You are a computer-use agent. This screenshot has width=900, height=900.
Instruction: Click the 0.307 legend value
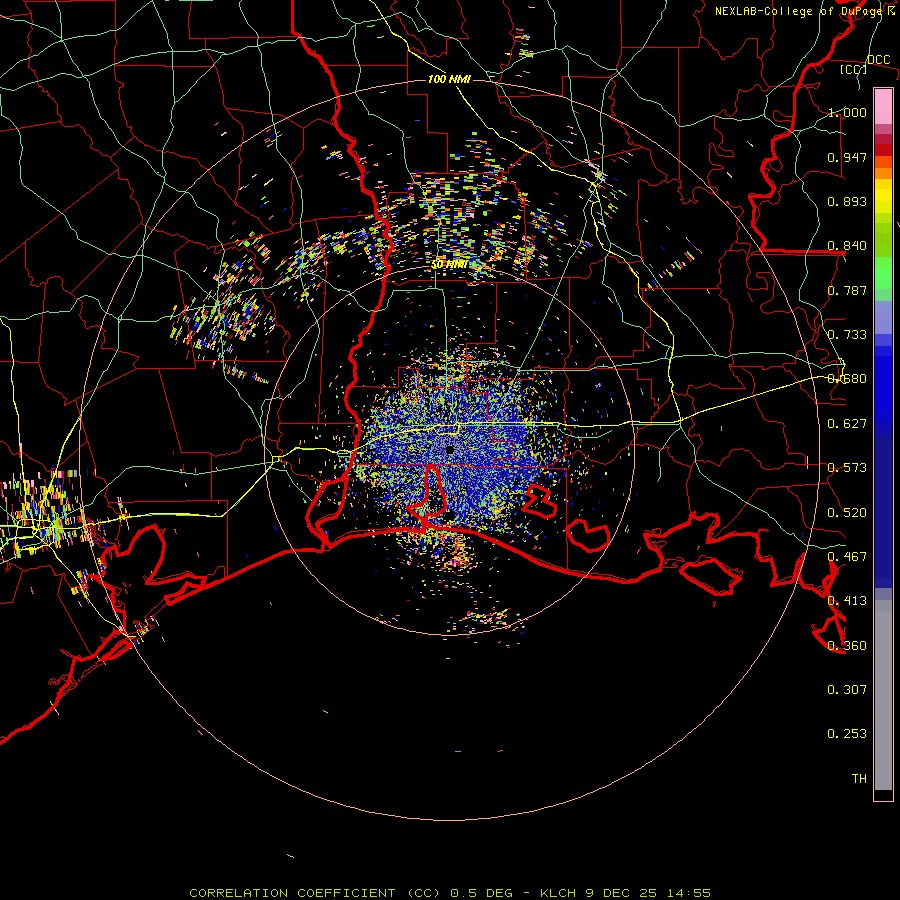tap(847, 690)
